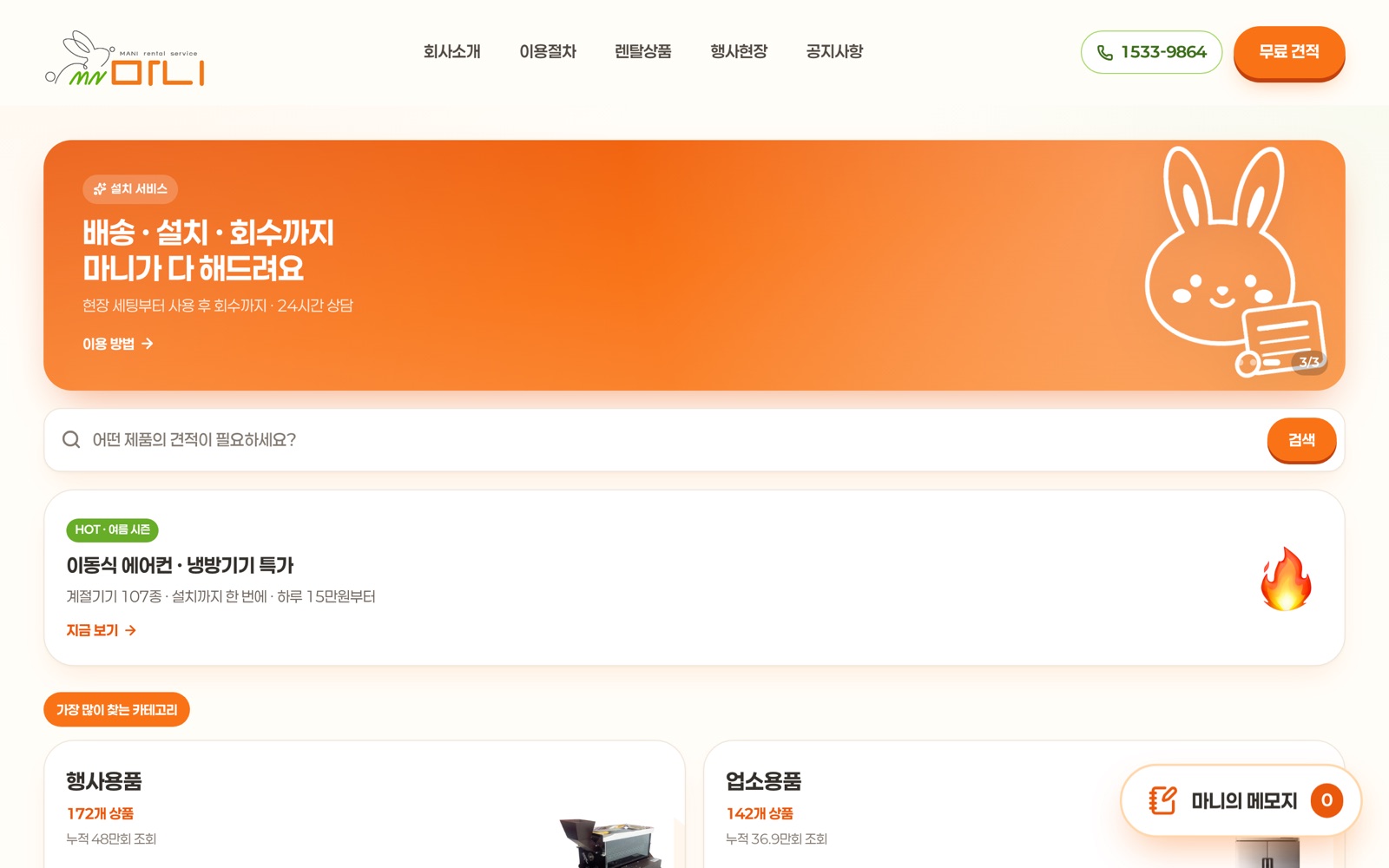Click the sparkle icon in 설치 서비스 badge
The image size is (1389, 868).
pos(100,189)
